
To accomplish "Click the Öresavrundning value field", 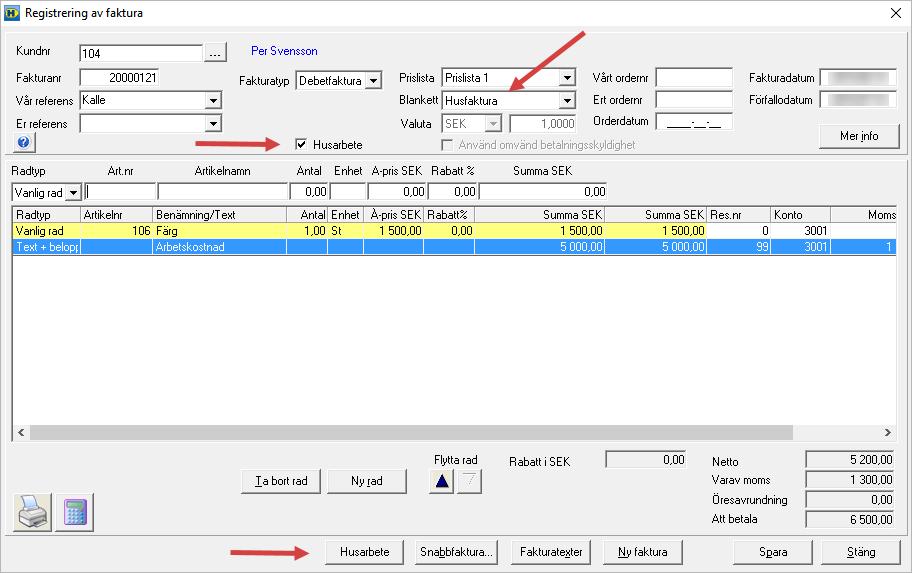I will point(850,500).
